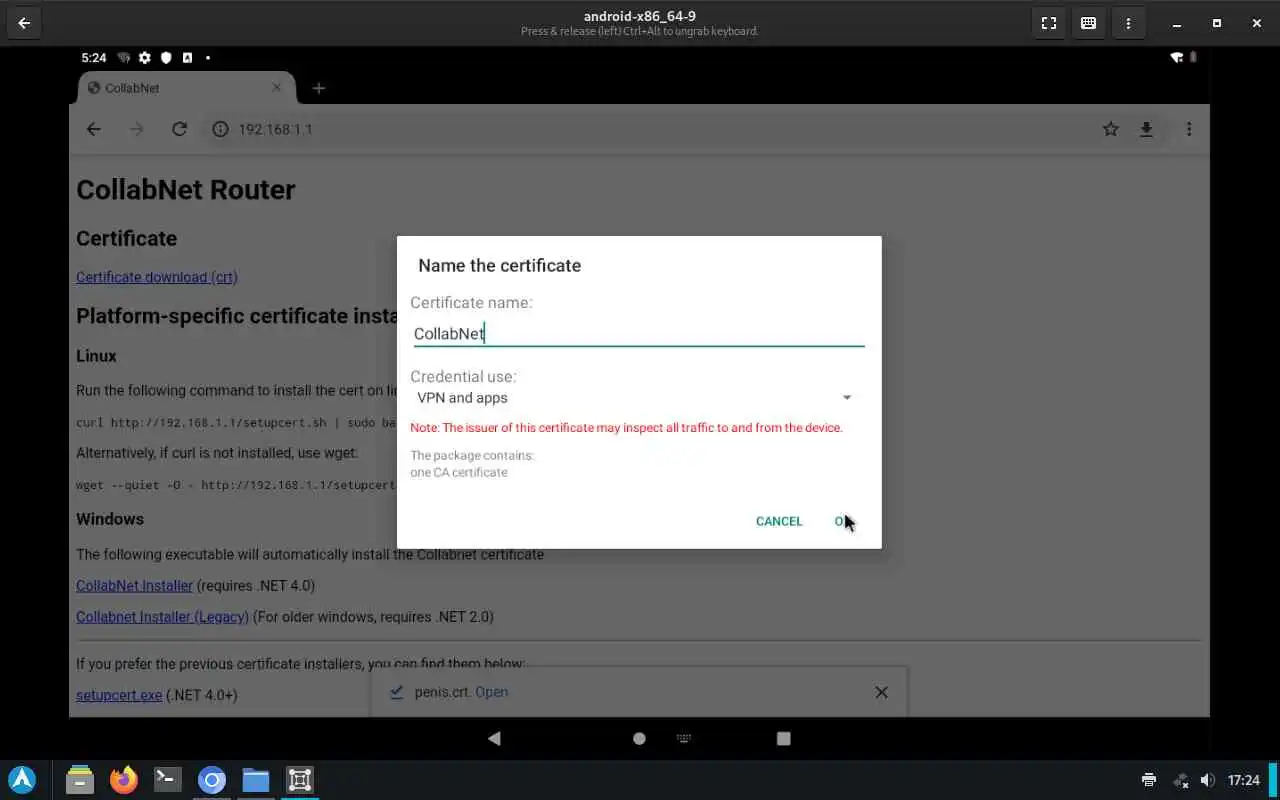This screenshot has width=1280, height=800.
Task: Open the file manager drawer taskbar icon
Action: (x=80, y=780)
